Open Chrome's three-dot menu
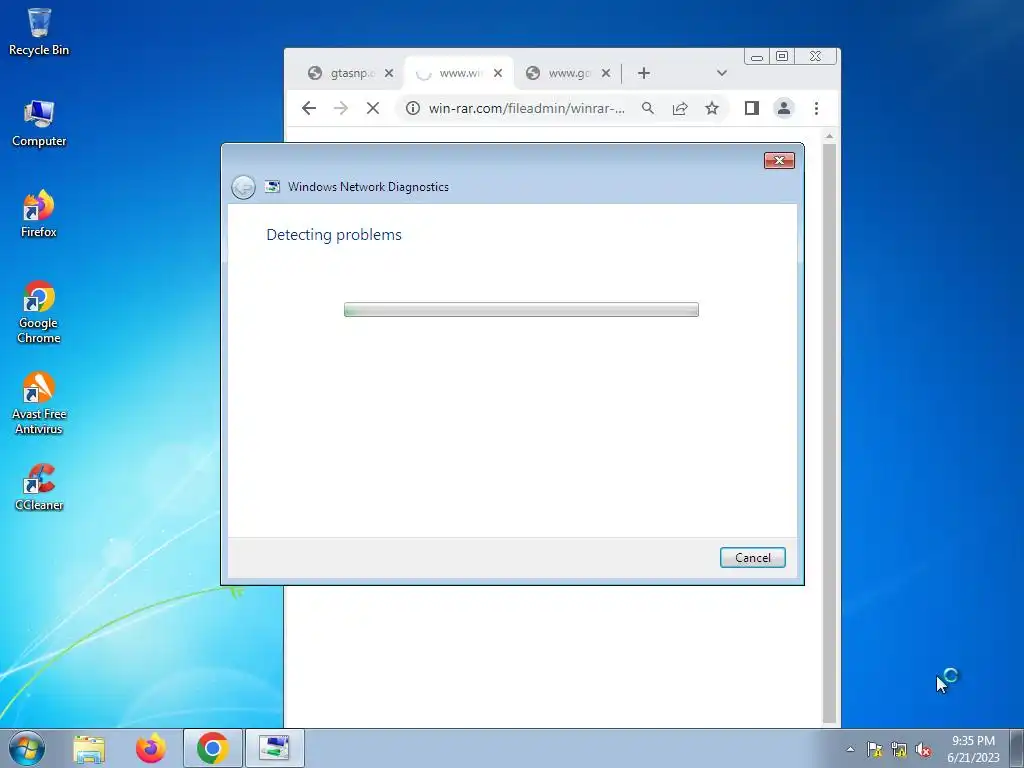Image resolution: width=1024 pixels, height=768 pixels. coord(816,108)
